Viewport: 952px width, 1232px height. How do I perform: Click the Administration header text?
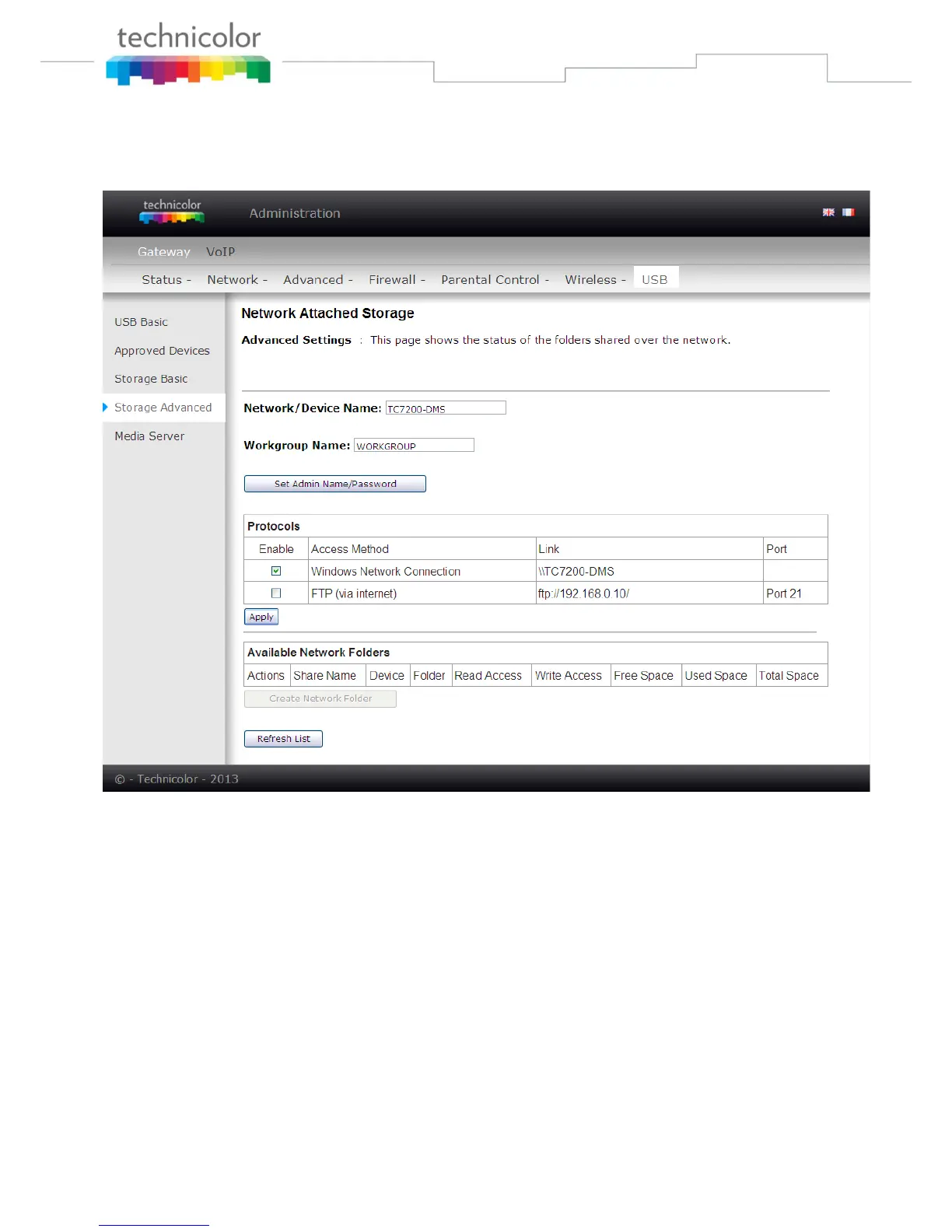coord(295,213)
